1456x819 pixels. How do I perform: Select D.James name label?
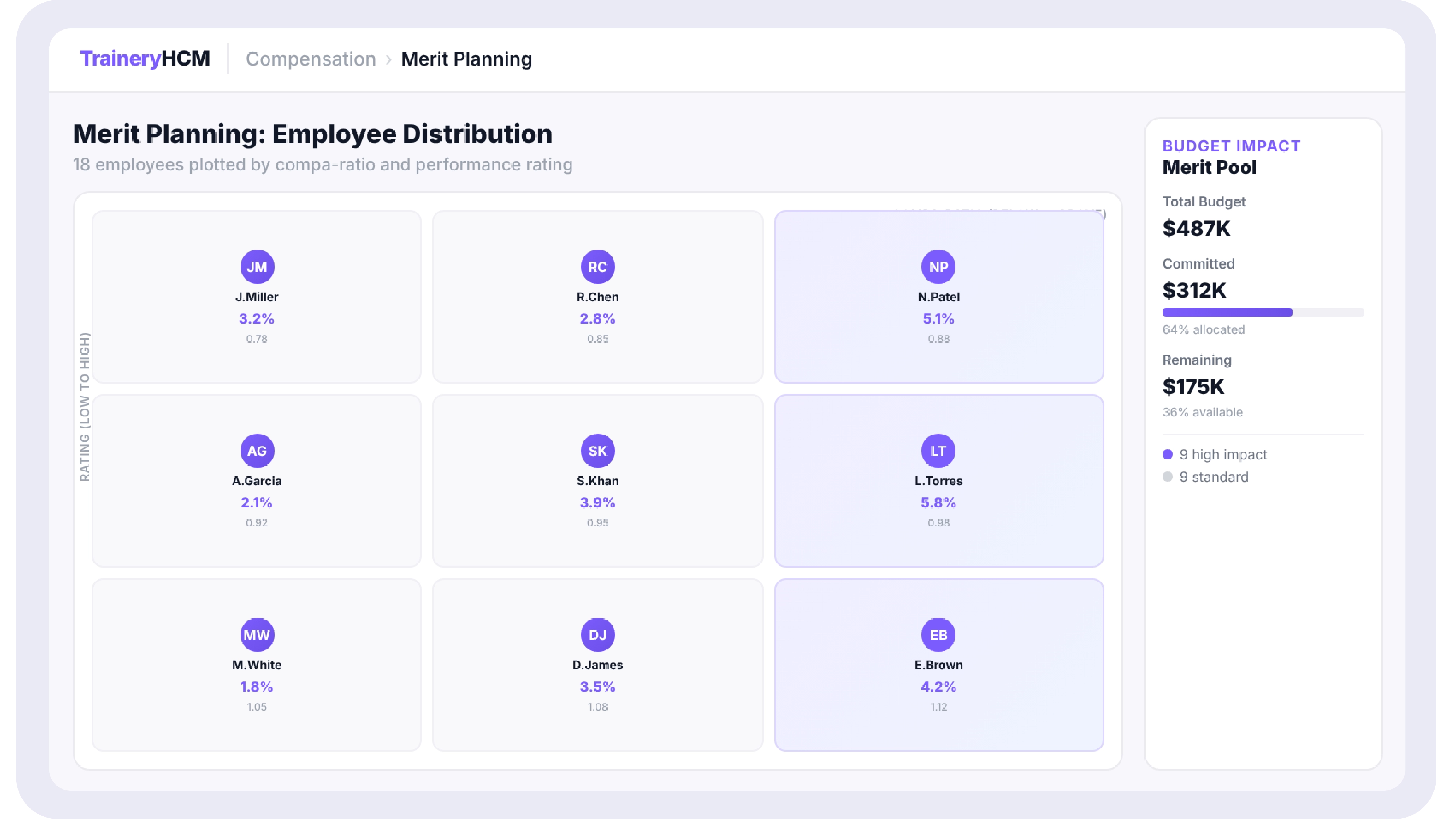[597, 665]
